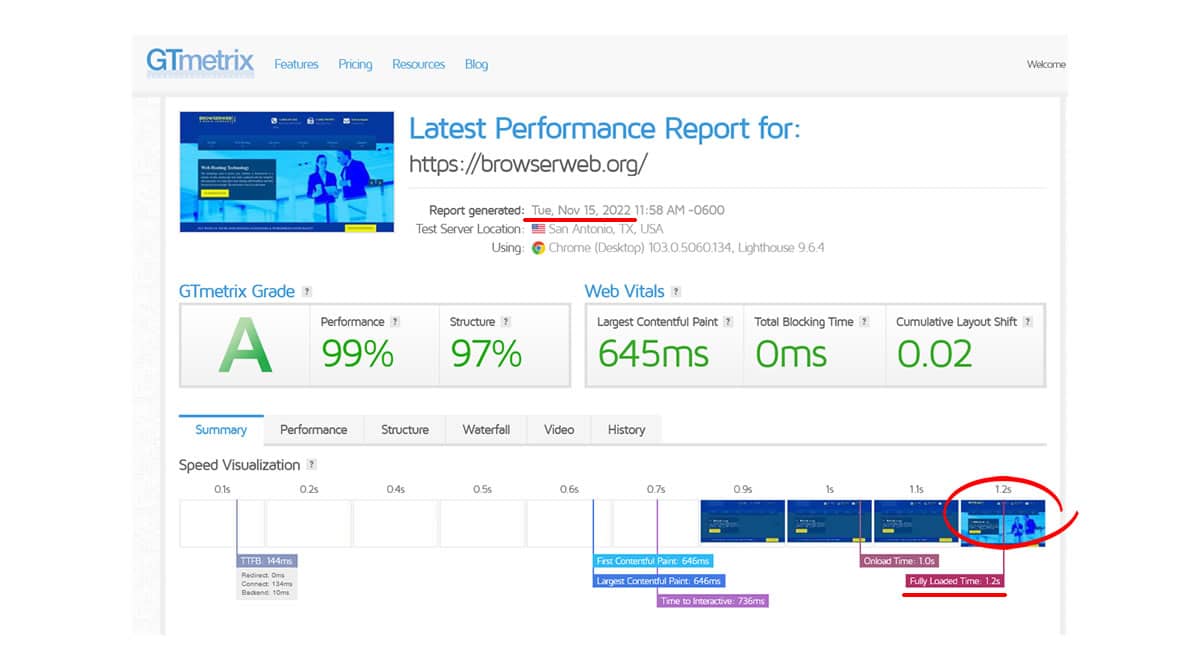
Task: Open the Performance tab
Action: pos(314,430)
